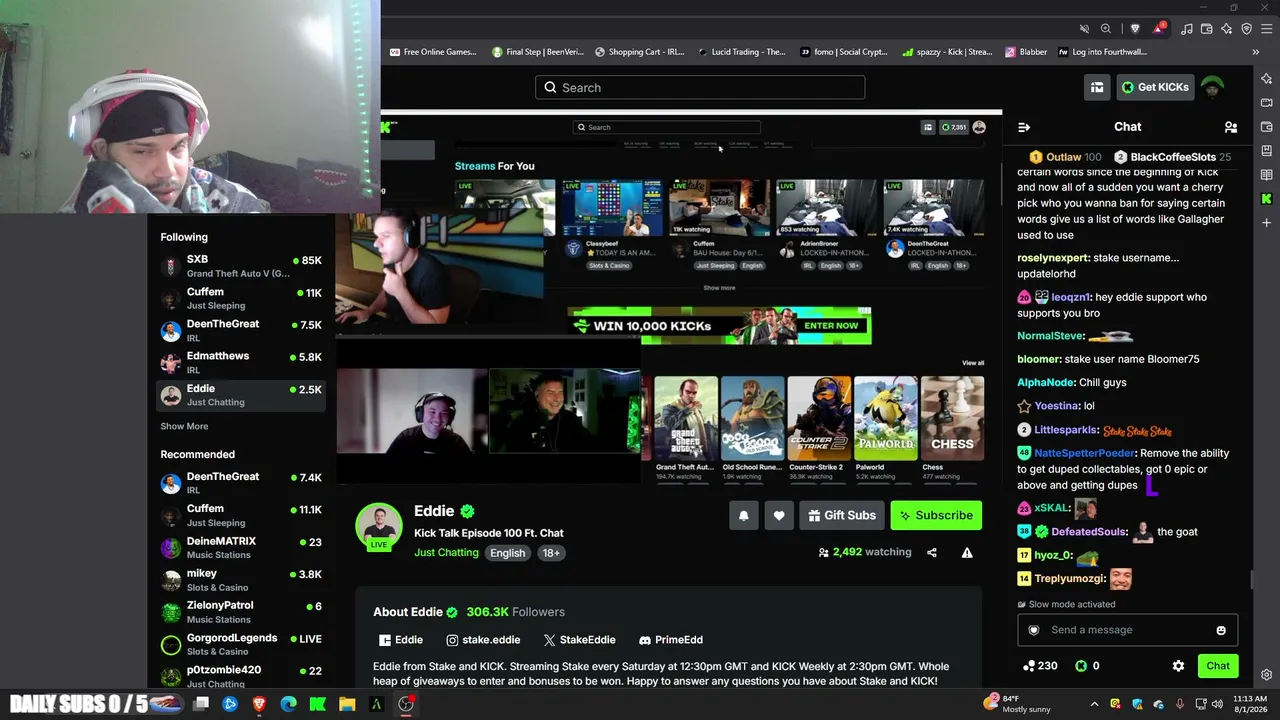Click the Send a message chat input
Viewport: 1280px width, 720px height.
[x=1128, y=630]
